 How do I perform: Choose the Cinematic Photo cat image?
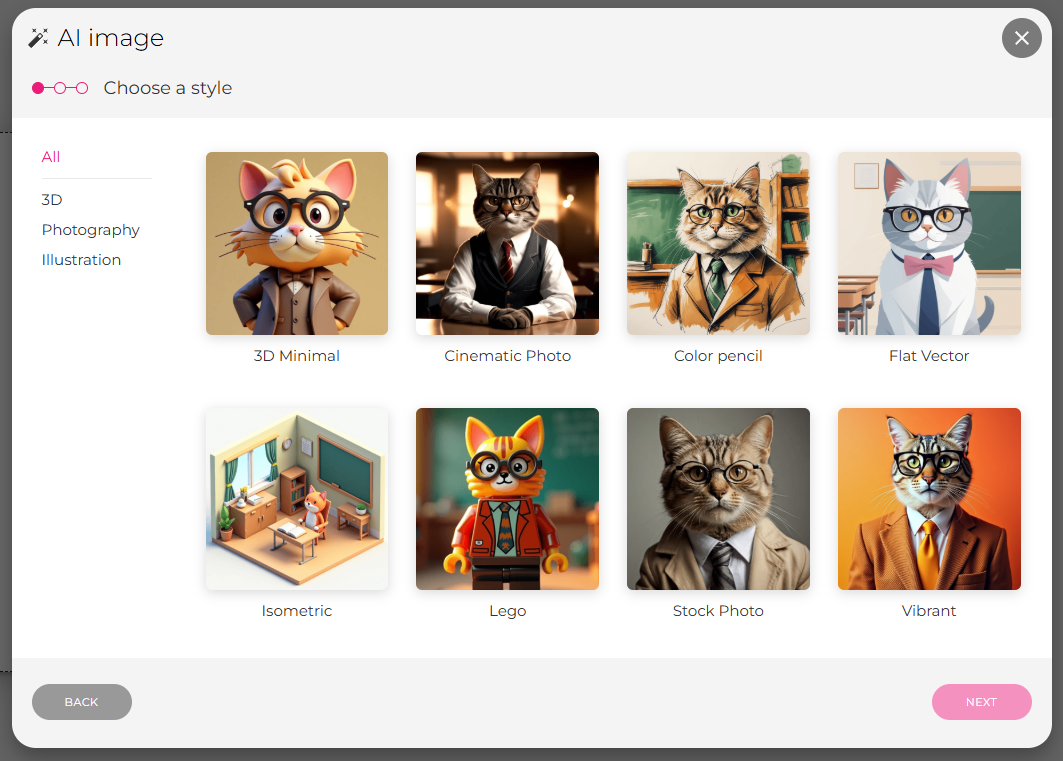(507, 243)
